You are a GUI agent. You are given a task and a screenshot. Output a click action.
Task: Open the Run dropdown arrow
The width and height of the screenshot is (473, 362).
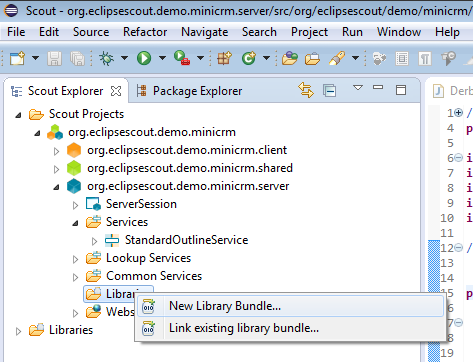162,58
